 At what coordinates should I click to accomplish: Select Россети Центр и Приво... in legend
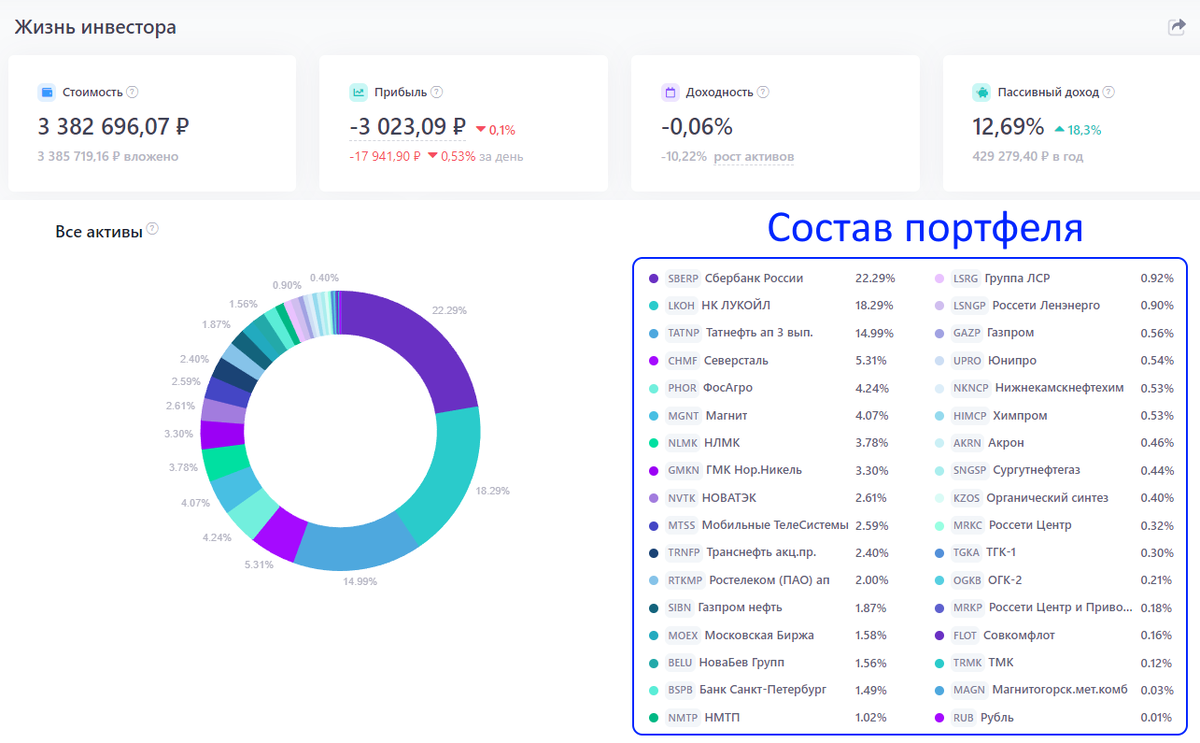pyautogui.click(x=1061, y=608)
